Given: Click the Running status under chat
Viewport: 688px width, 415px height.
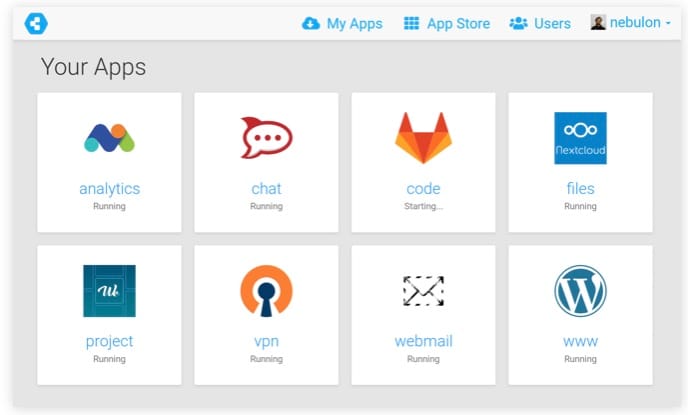Looking at the screenshot, I should pos(266,206).
